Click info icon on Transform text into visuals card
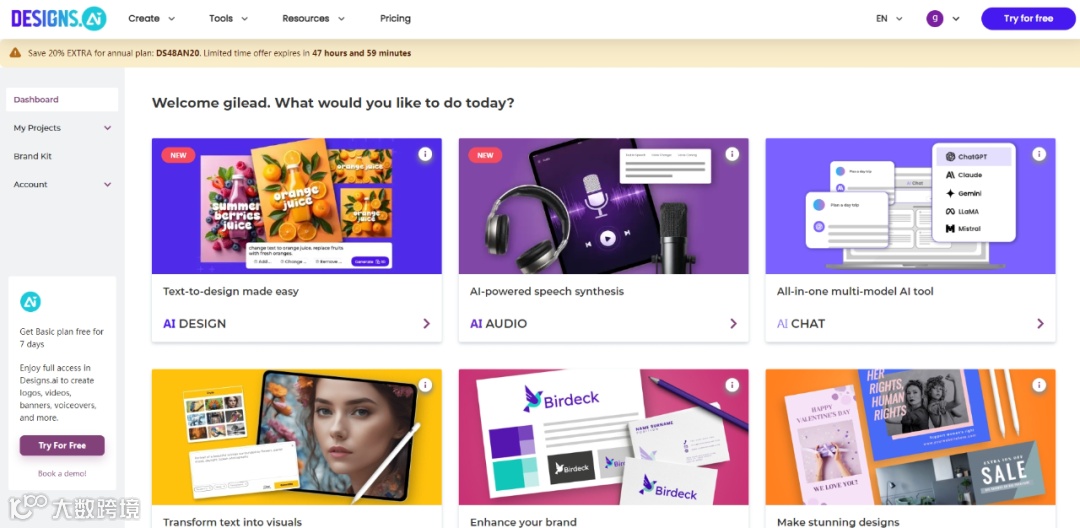Screen dimensions: 1080x528 coord(425,385)
